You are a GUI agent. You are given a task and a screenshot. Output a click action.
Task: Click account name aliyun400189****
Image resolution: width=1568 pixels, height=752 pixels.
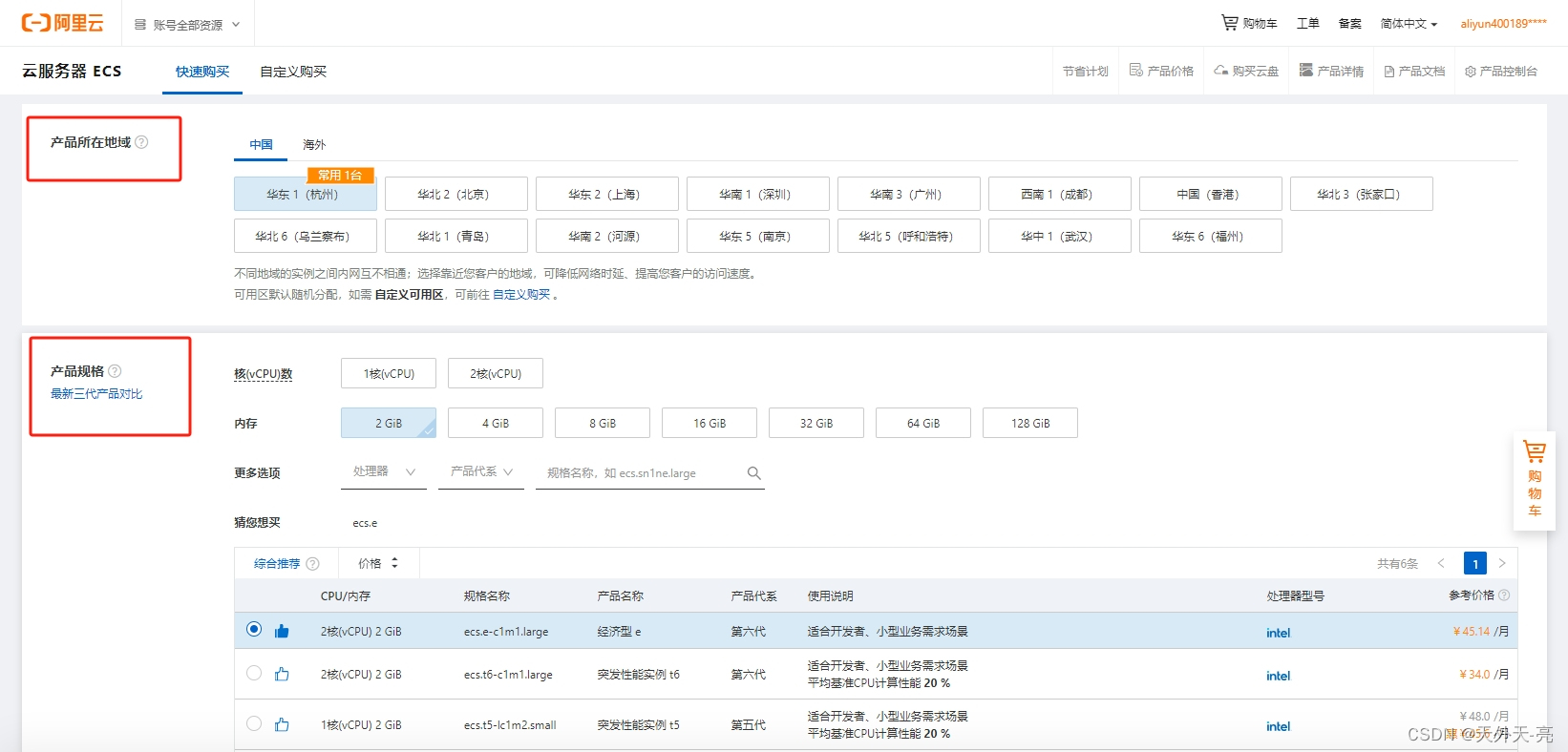pos(1503,24)
